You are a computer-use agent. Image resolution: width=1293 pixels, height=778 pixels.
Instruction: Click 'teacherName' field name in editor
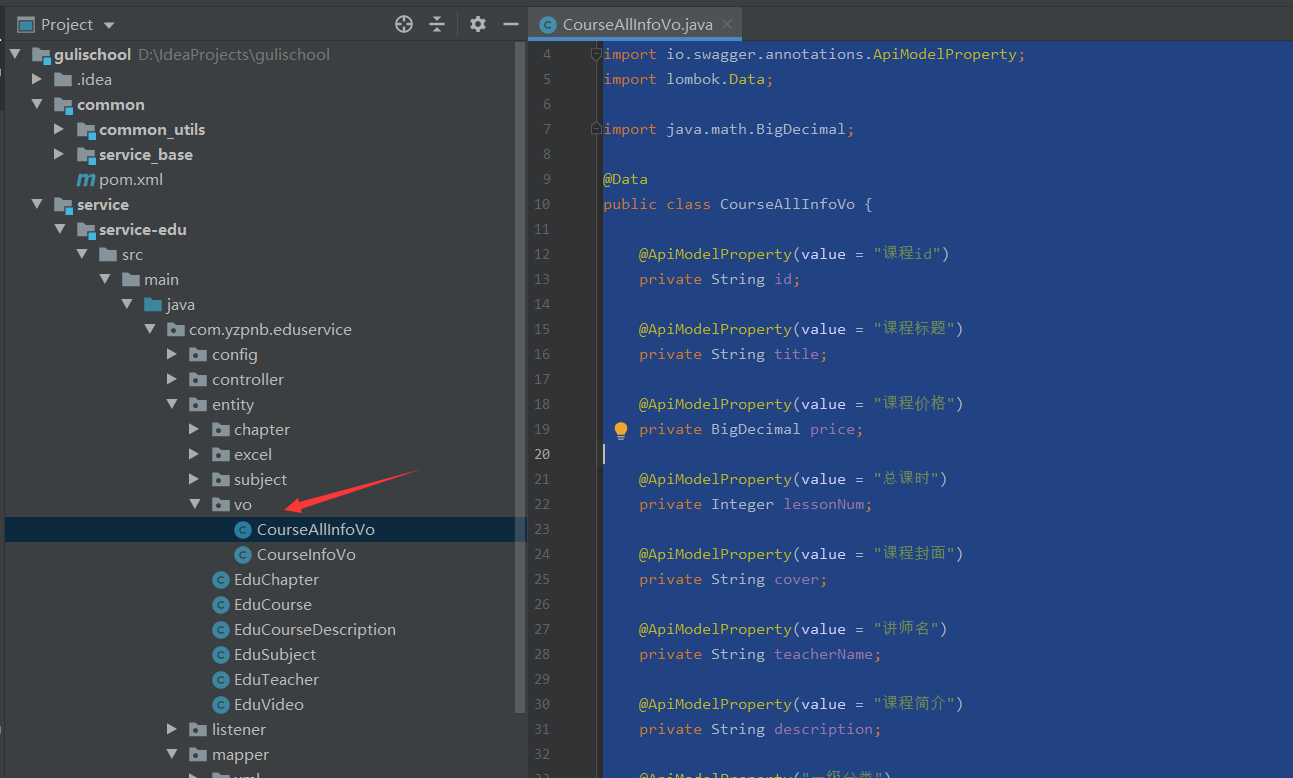(x=824, y=654)
